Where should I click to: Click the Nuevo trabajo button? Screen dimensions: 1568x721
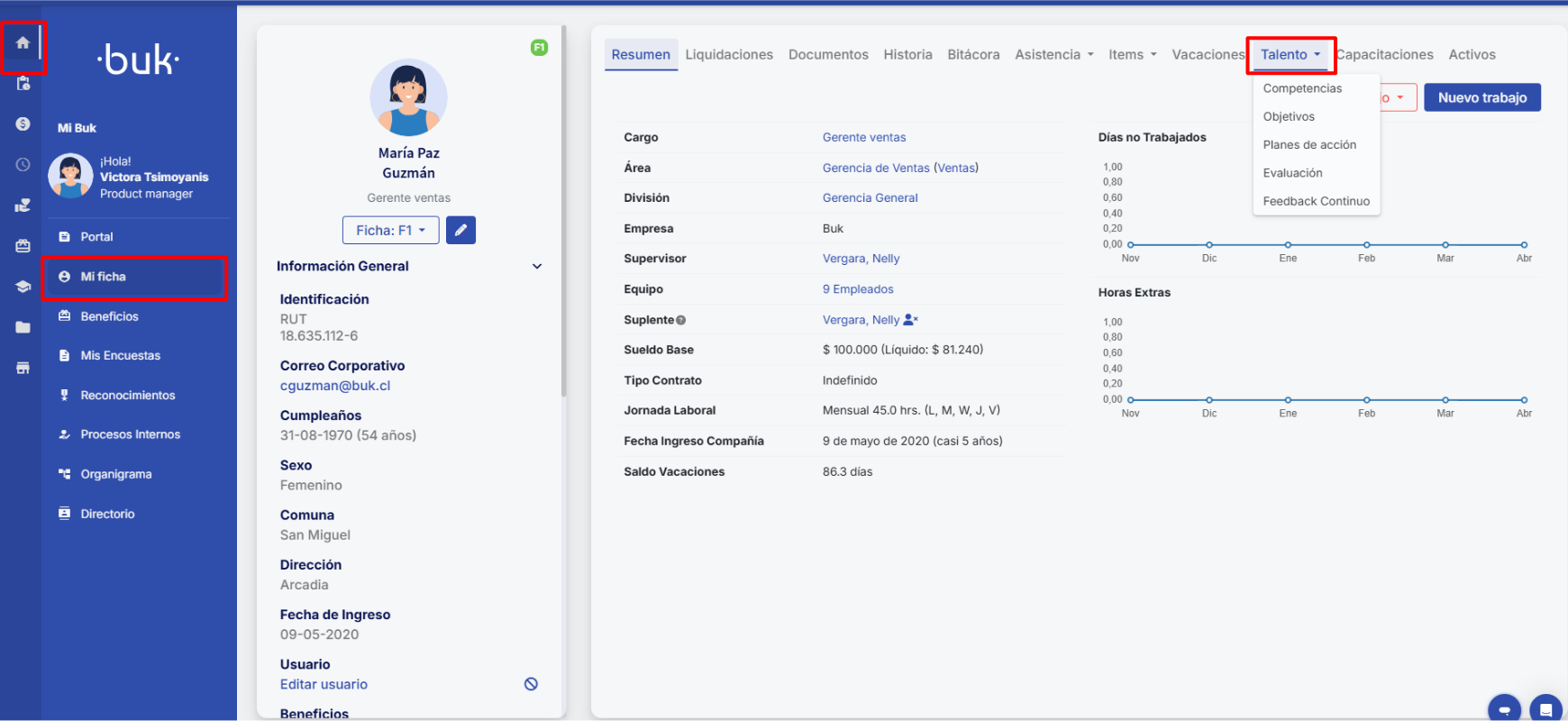(x=1481, y=97)
